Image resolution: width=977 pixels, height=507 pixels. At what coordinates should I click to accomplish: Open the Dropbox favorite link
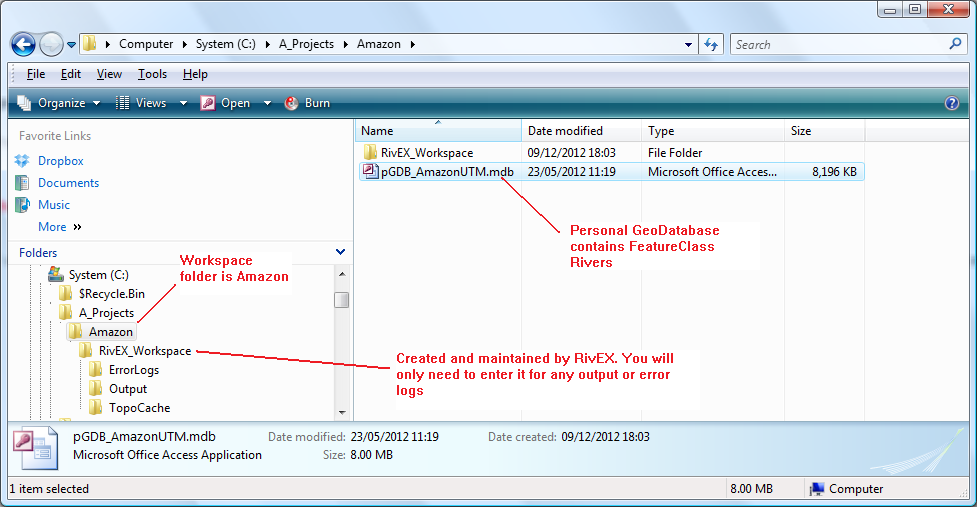(x=60, y=161)
